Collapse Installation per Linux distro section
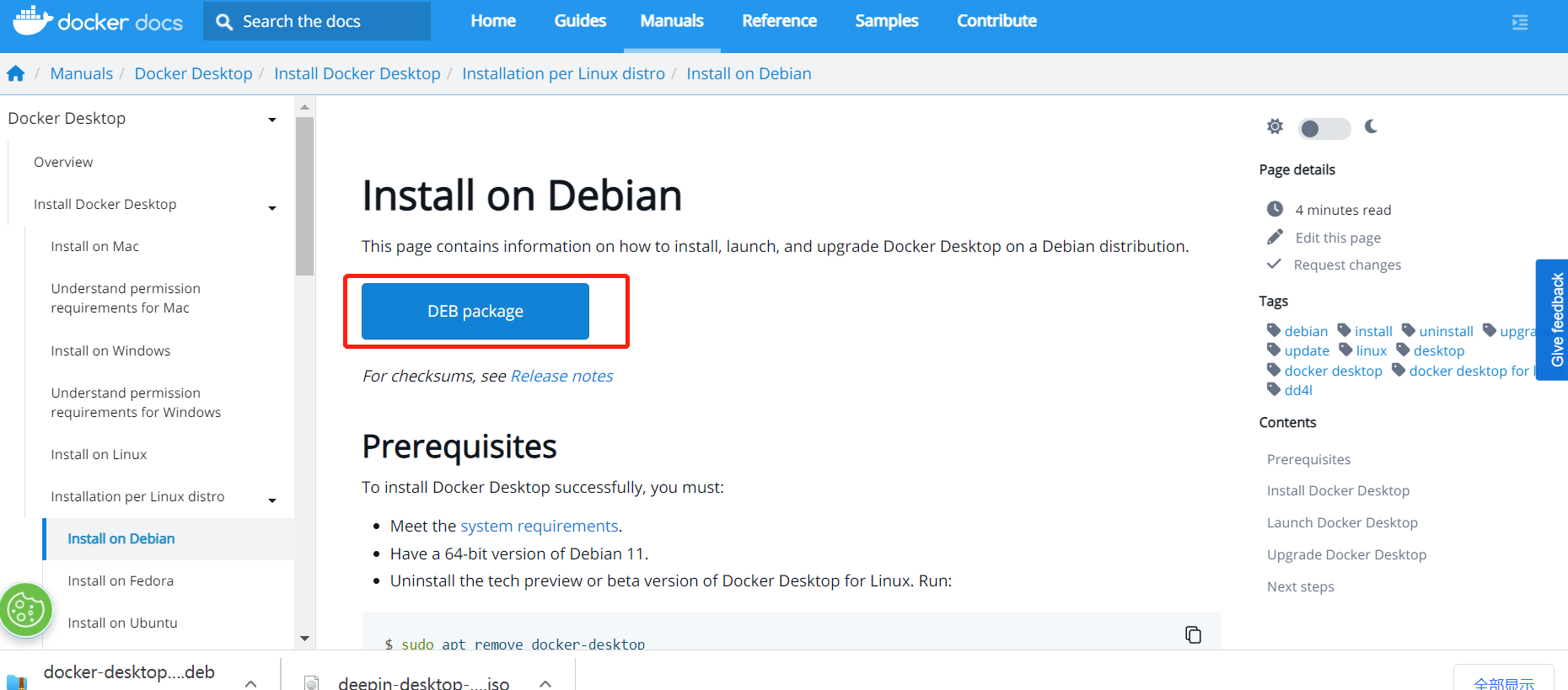 272,500
